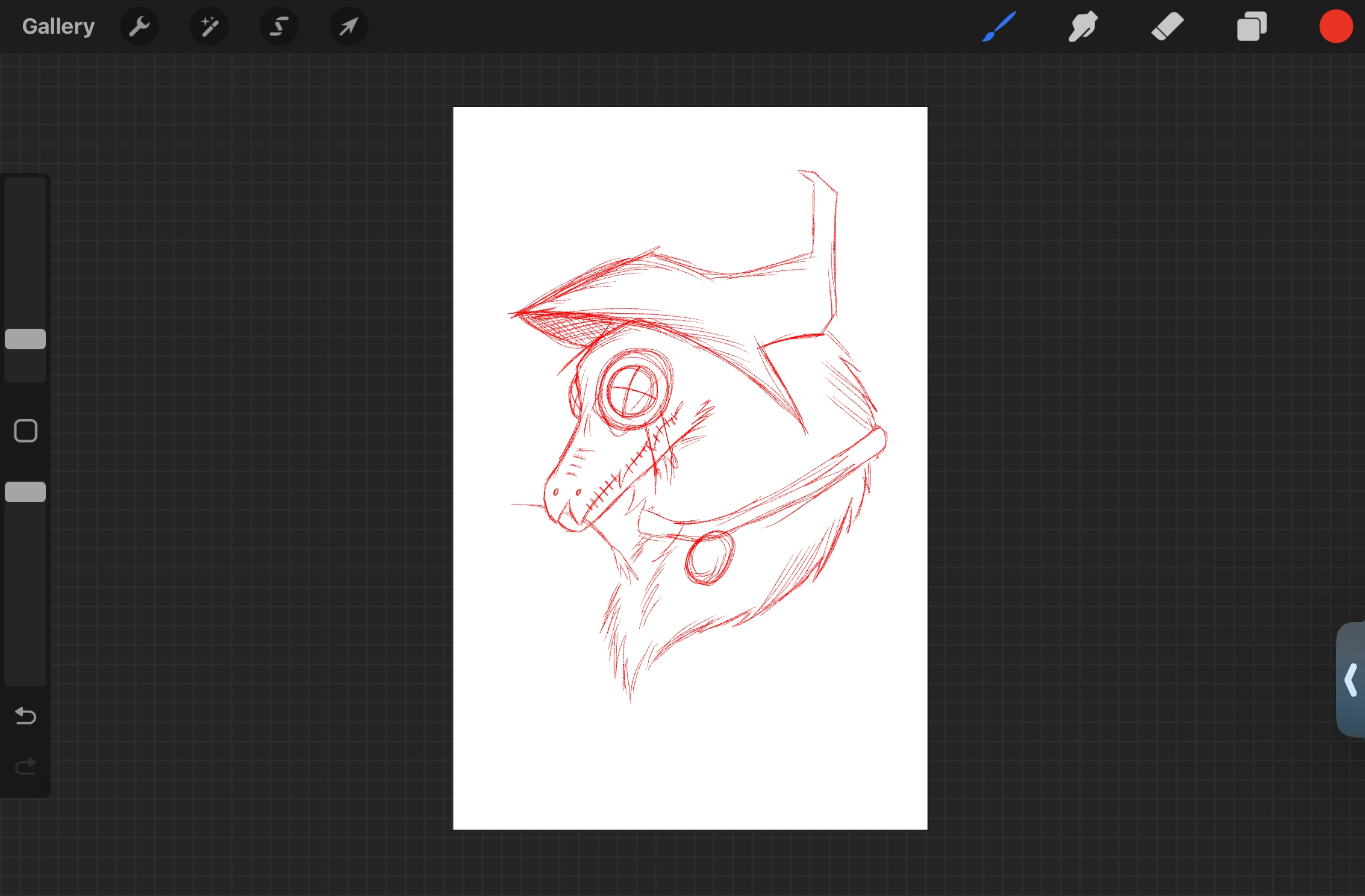Viewport: 1365px width, 896px height.
Task: Expand the brush library with the brush icon
Action: pyautogui.click(x=998, y=26)
